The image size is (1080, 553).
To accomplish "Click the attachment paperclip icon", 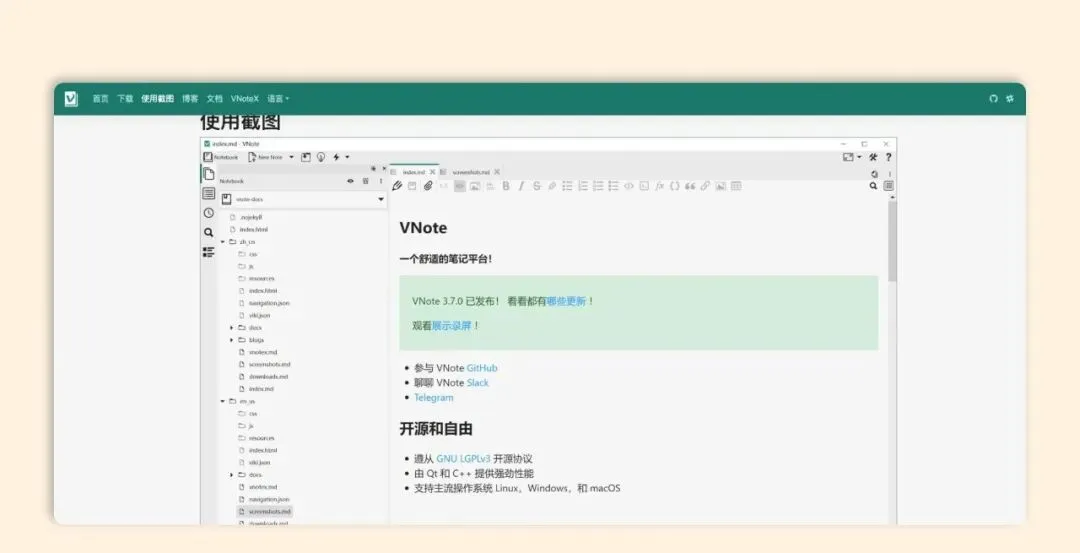I will pyautogui.click(x=428, y=186).
